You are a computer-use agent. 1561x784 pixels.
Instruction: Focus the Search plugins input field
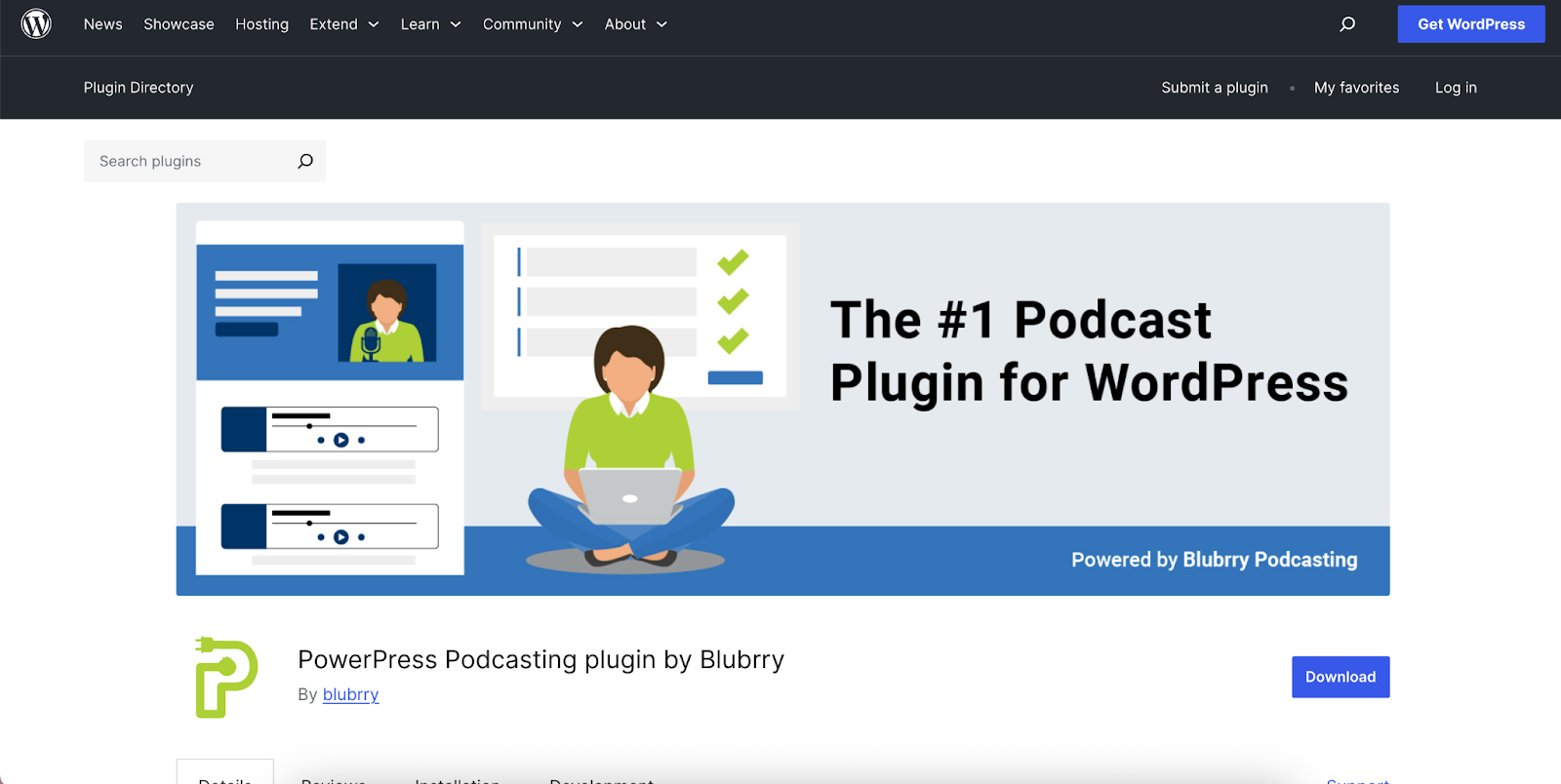pyautogui.click(x=190, y=161)
